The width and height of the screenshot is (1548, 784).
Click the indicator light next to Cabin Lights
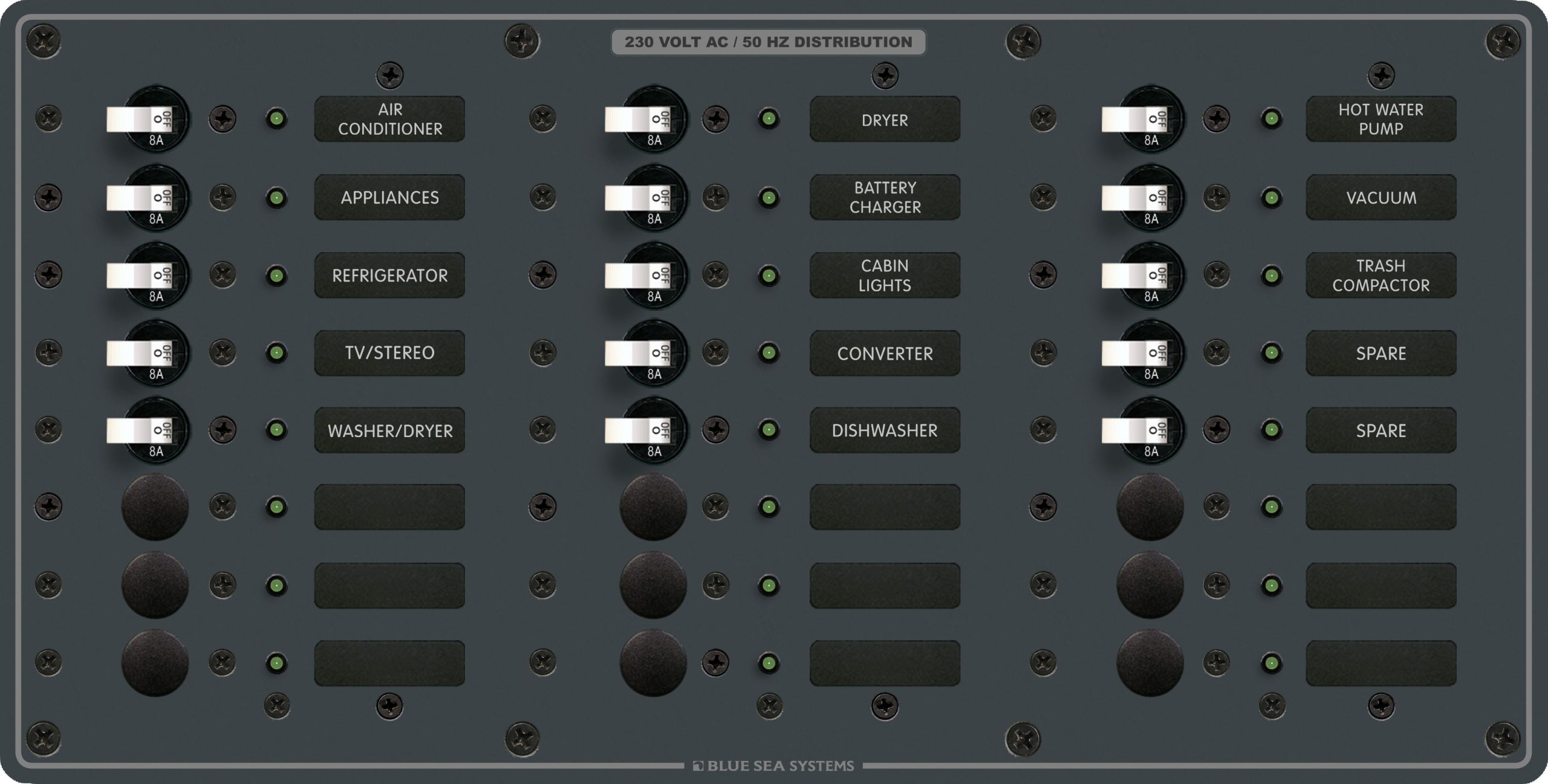[x=769, y=276]
